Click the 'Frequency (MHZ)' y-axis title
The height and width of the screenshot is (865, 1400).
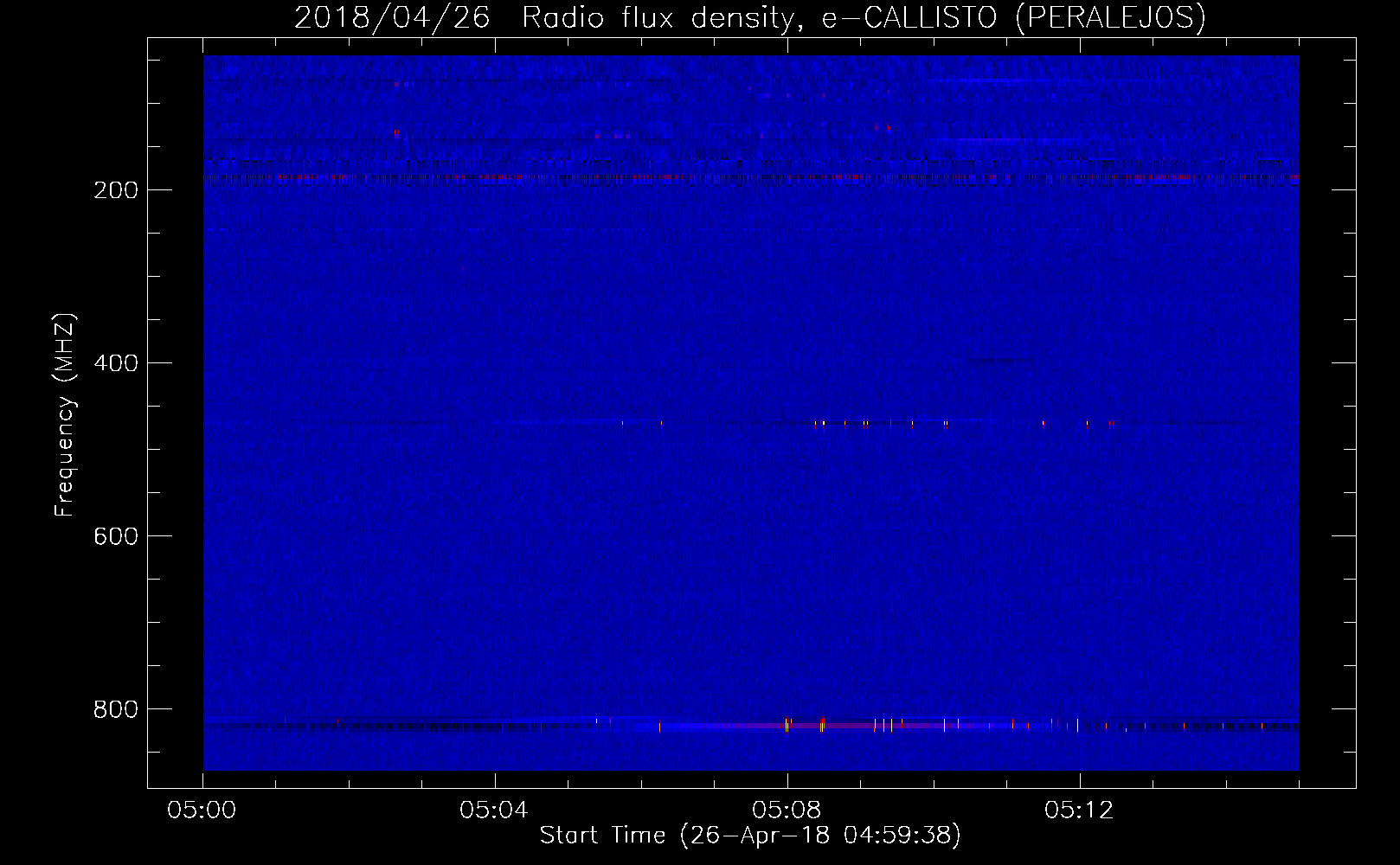[65, 414]
